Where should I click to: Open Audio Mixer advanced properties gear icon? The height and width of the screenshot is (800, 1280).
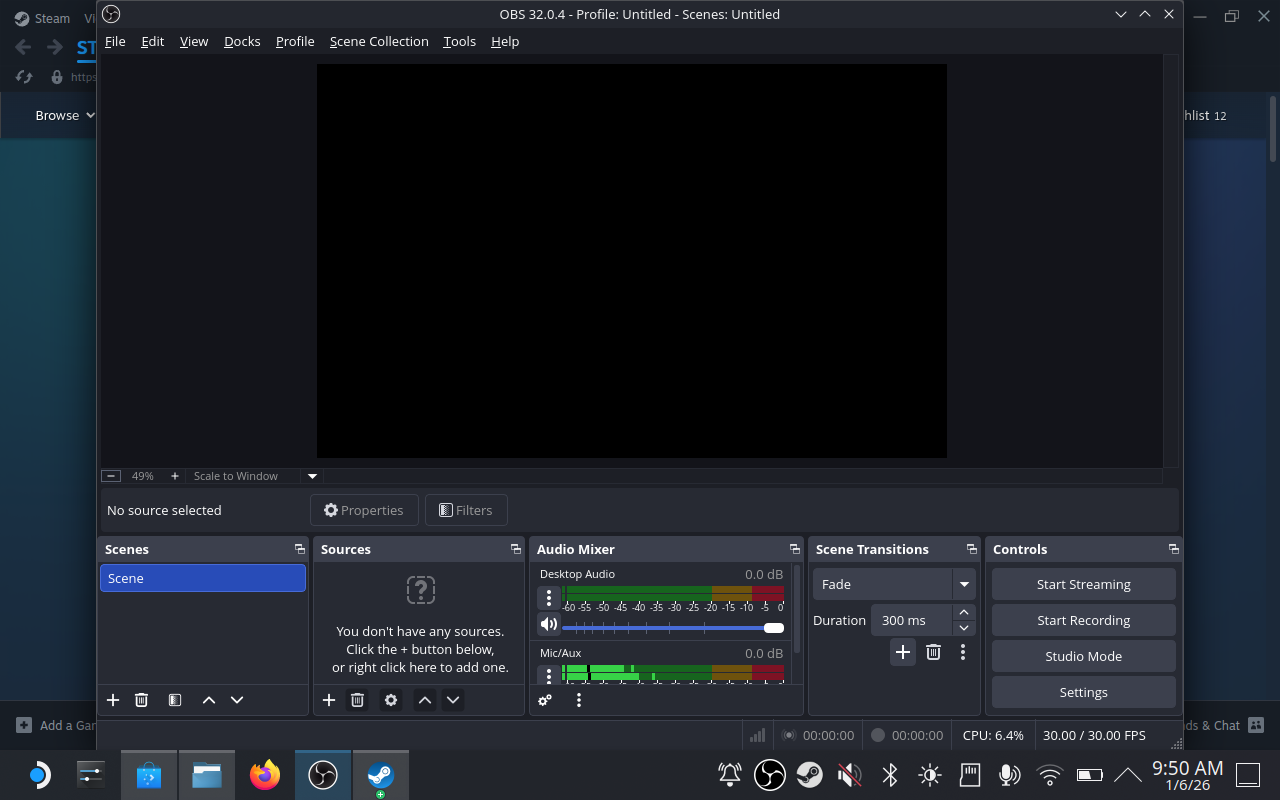(544, 700)
